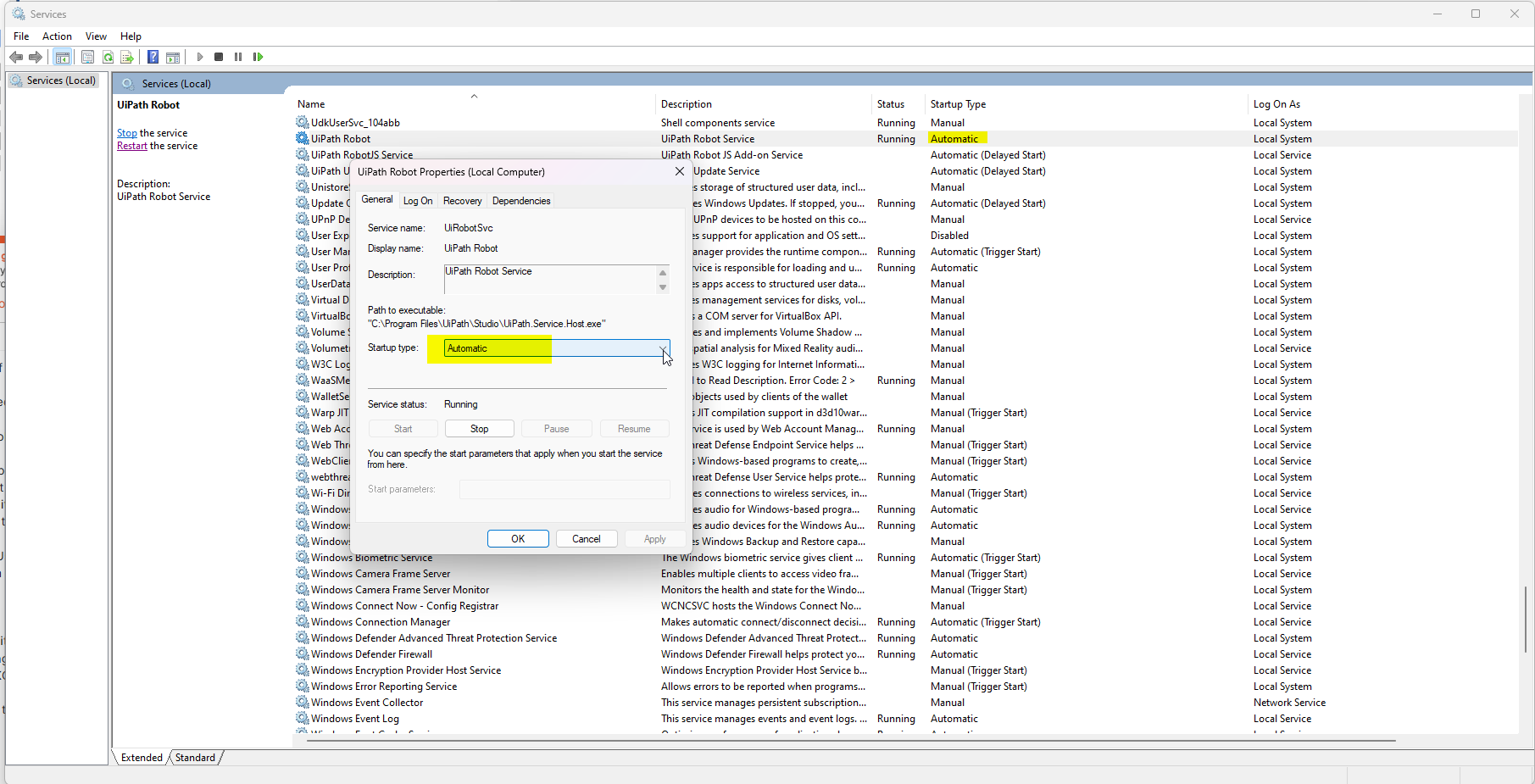This screenshot has width=1535, height=784.
Task: Click the gear icon next to UiPath Robot
Action: click(303, 138)
